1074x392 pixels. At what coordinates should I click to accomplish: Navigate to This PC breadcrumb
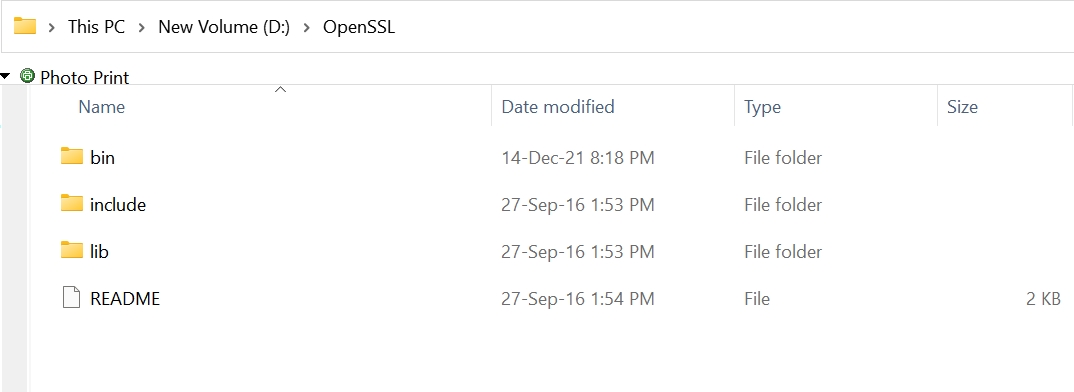97,27
